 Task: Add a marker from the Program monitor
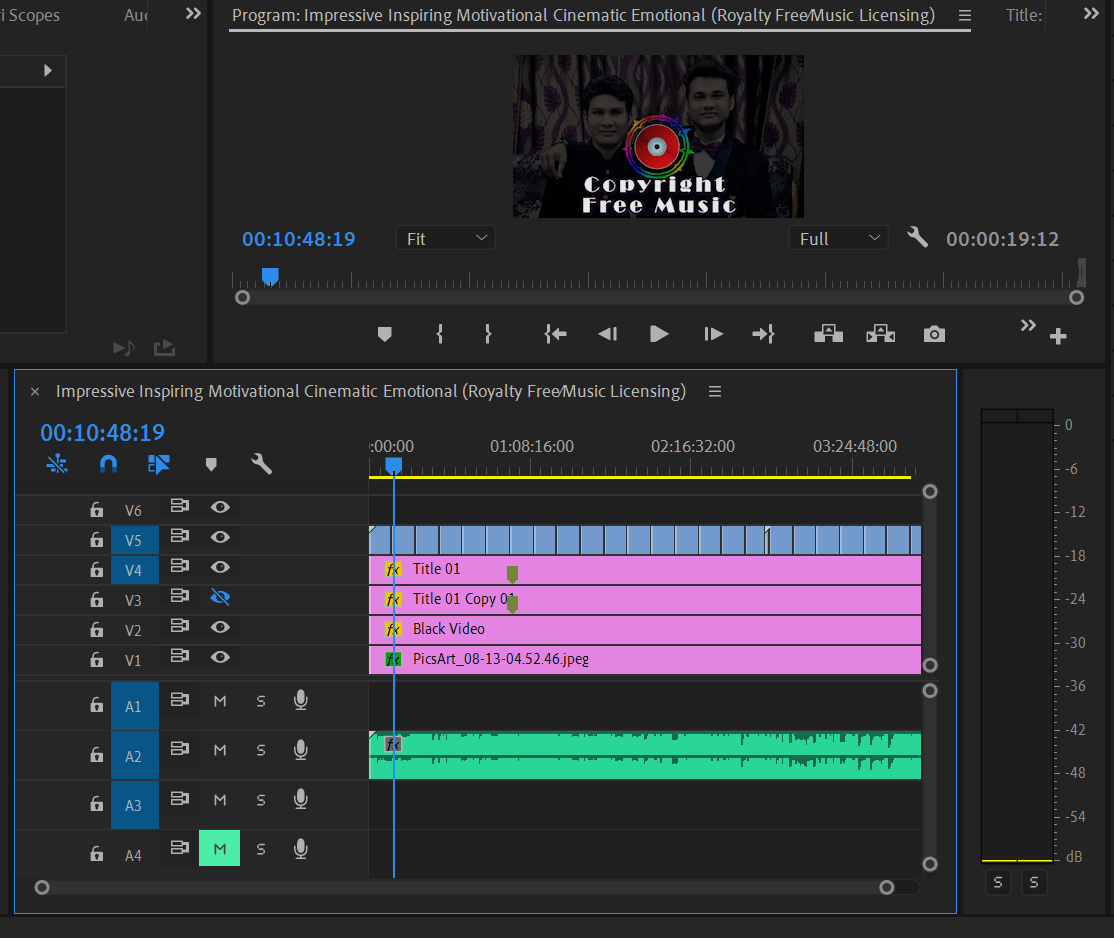385,334
